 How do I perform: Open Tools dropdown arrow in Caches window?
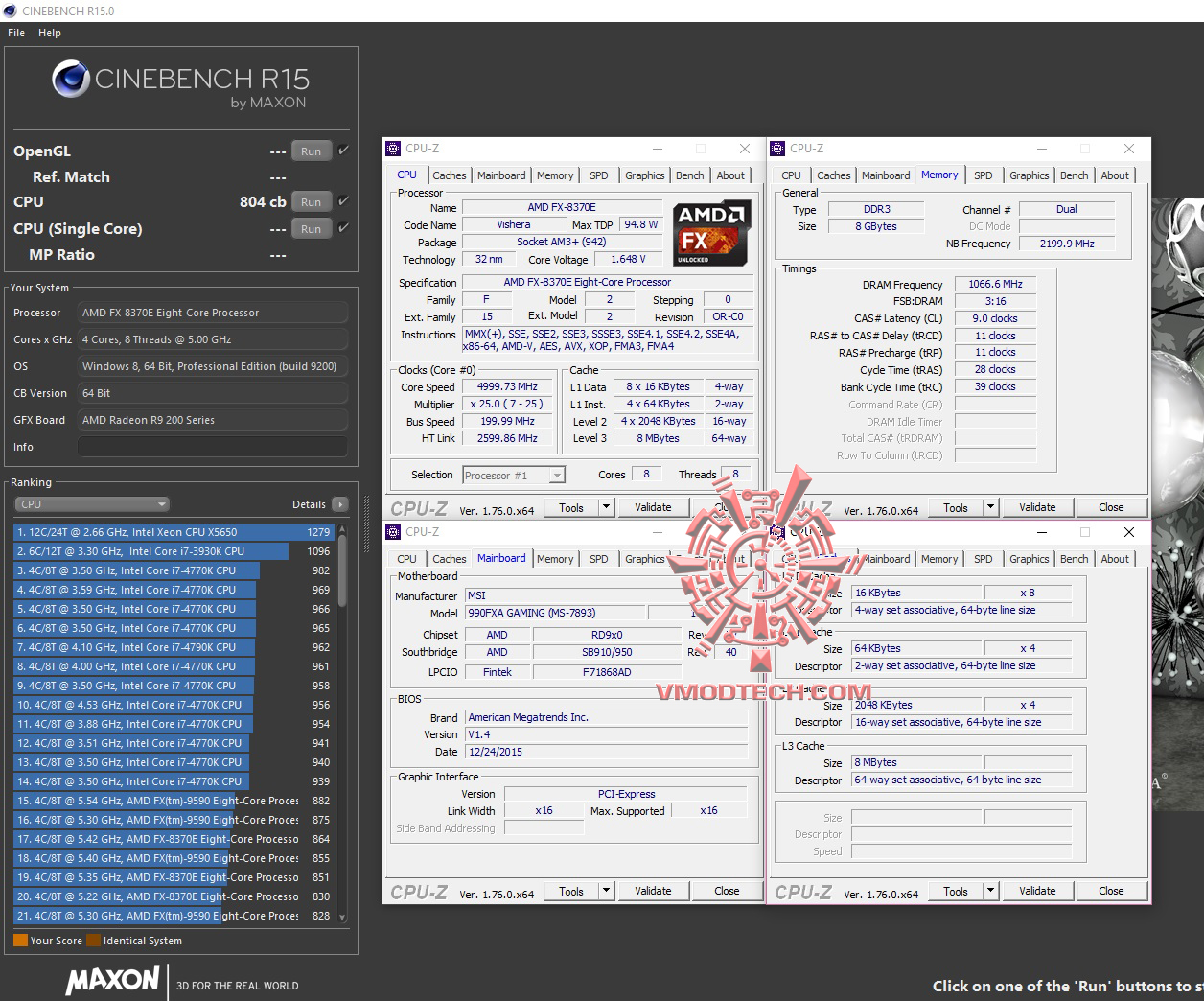[x=990, y=891]
